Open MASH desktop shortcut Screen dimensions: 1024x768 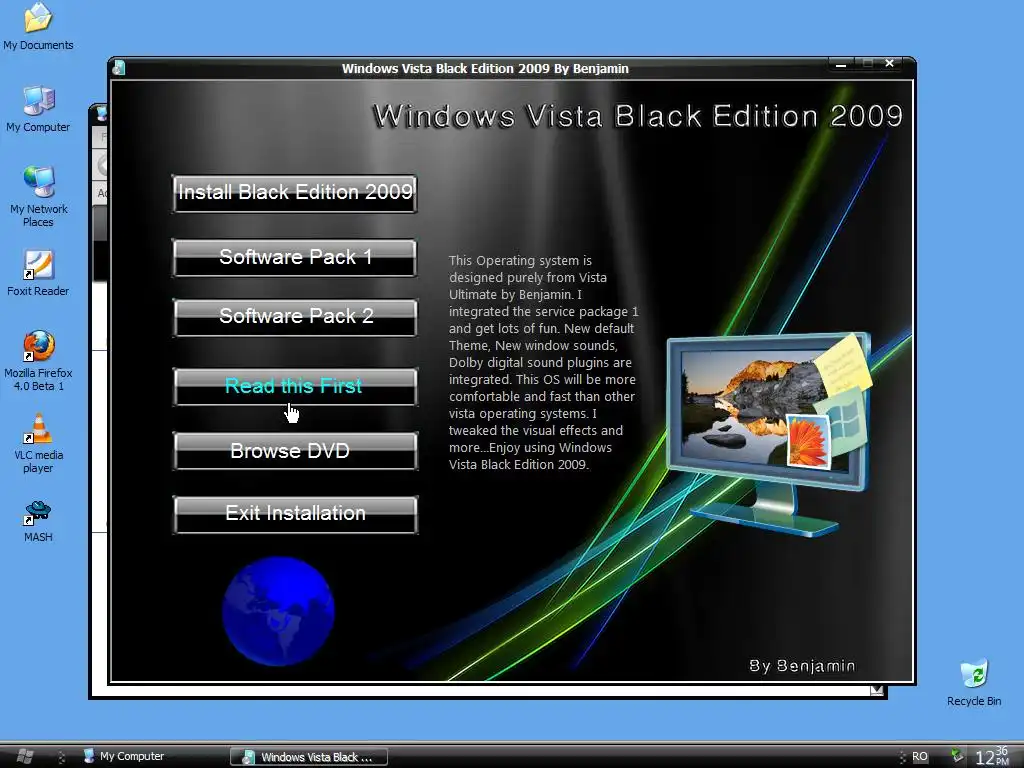pyautogui.click(x=38, y=520)
